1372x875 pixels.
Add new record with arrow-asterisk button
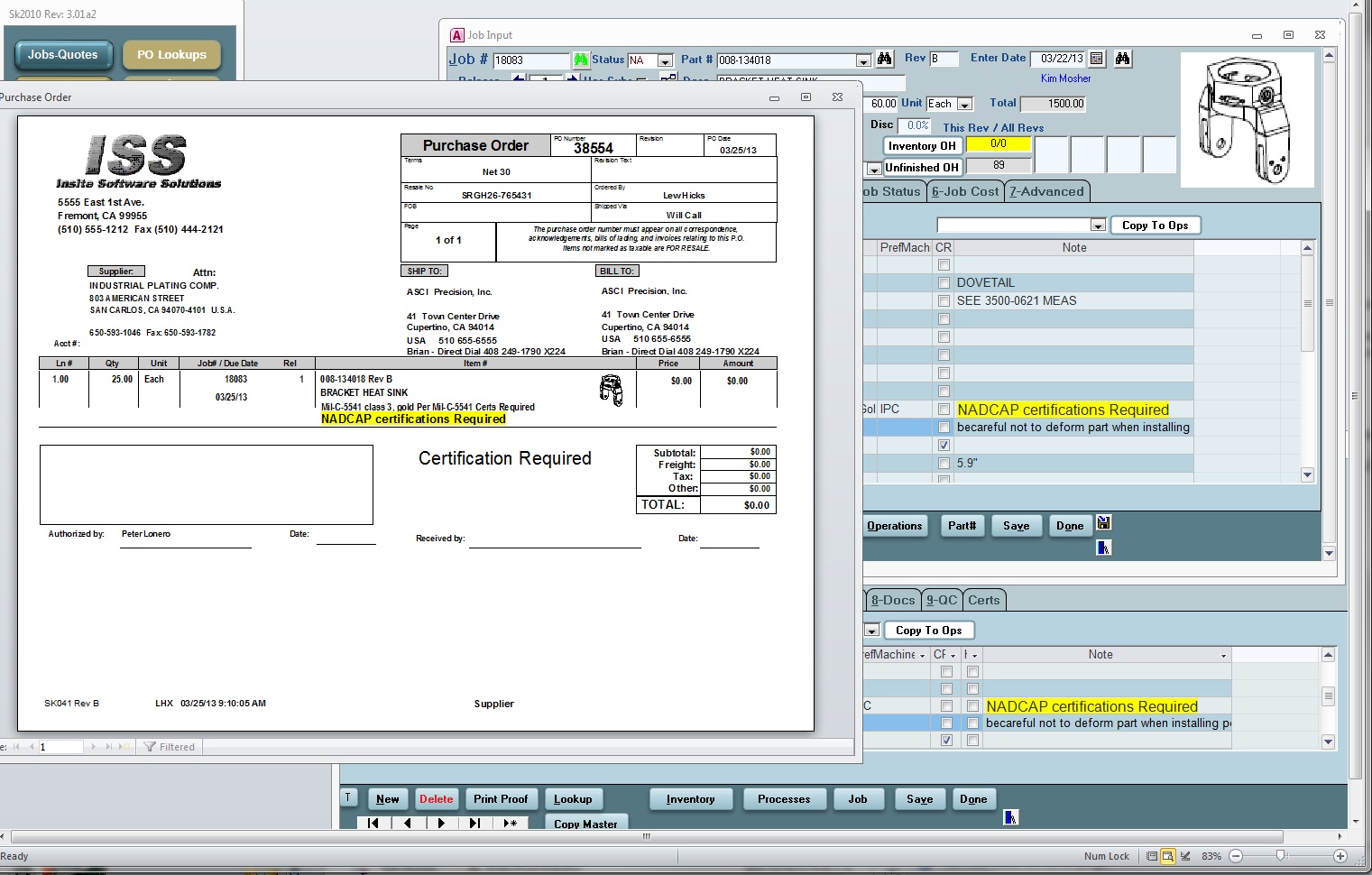pyautogui.click(x=510, y=823)
